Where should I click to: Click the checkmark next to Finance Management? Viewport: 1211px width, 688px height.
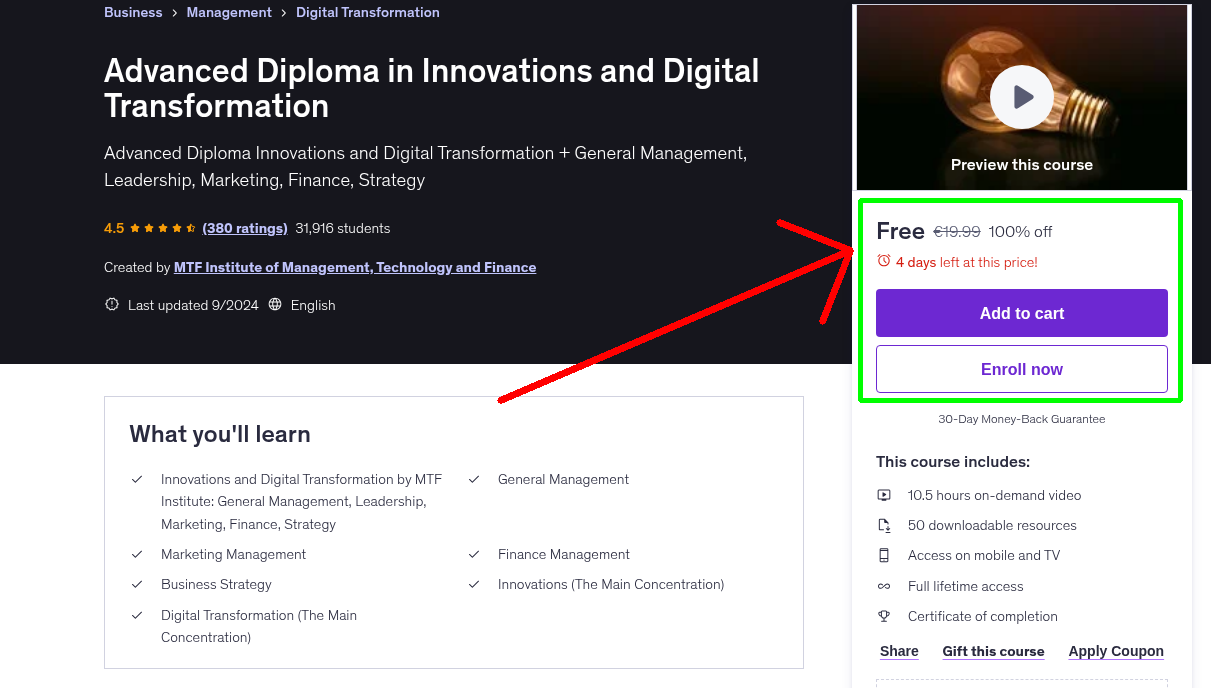click(473, 554)
